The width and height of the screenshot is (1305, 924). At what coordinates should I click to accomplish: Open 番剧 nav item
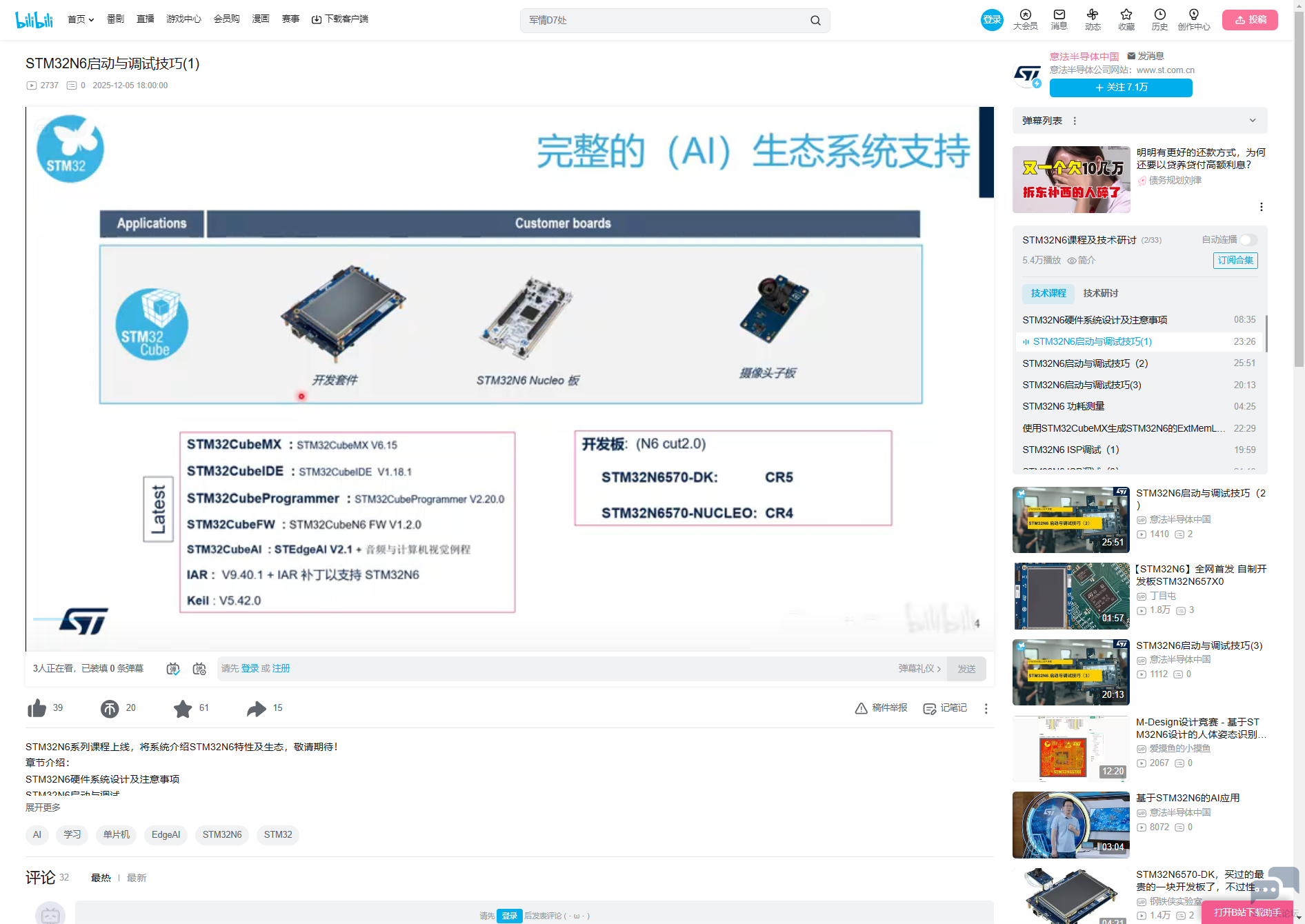tap(115, 19)
